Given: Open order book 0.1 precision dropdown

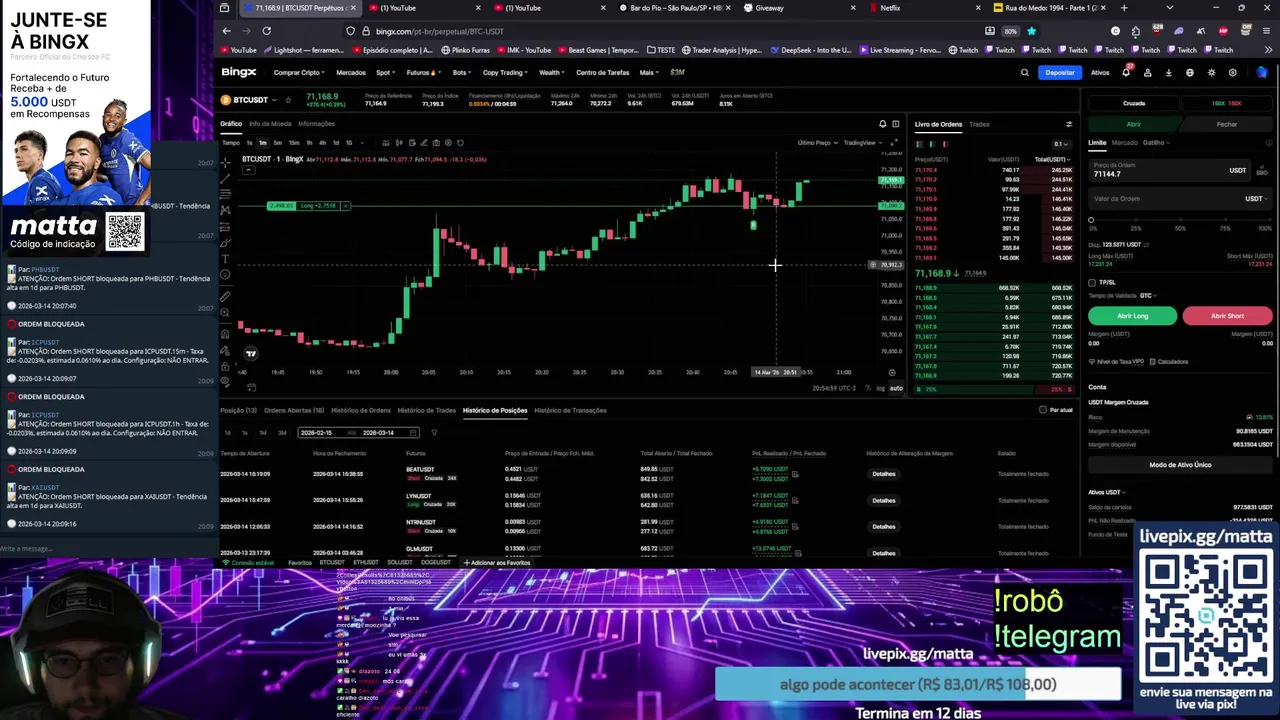Looking at the screenshot, I should coord(1062,144).
